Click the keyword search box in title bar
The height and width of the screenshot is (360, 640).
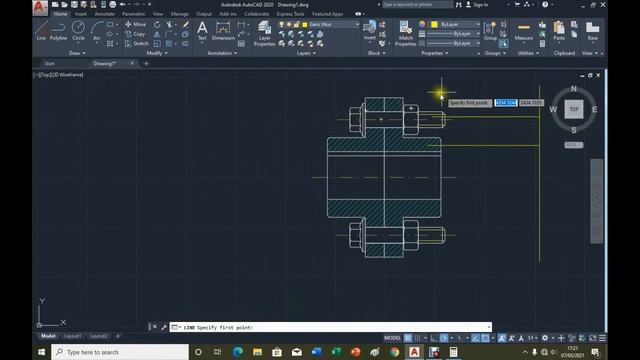point(418,4)
